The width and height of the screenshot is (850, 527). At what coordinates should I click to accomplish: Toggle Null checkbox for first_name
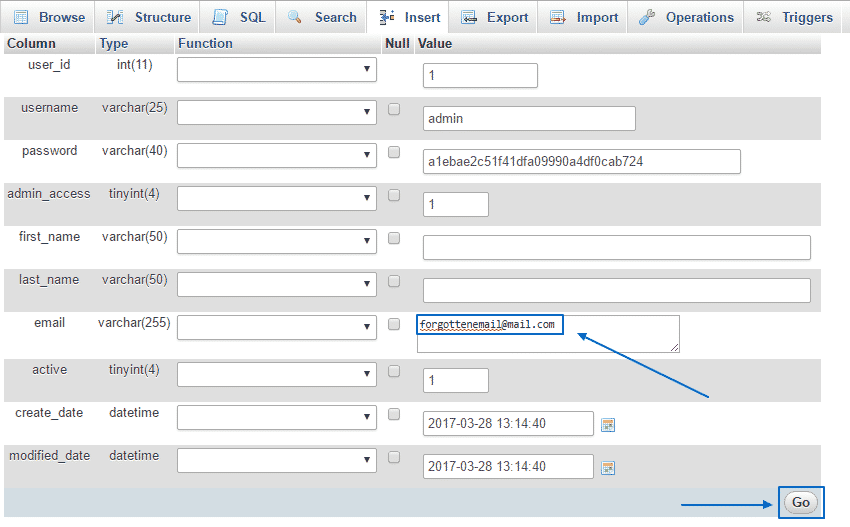(x=394, y=239)
